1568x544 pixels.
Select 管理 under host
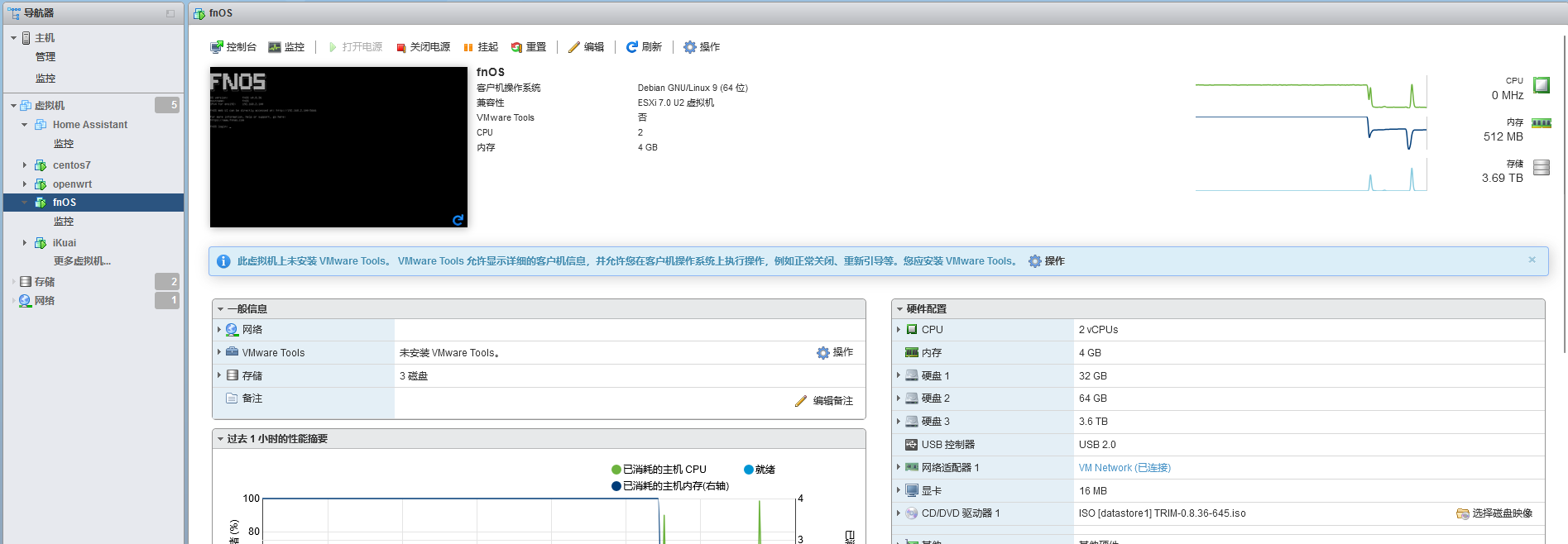coord(46,57)
